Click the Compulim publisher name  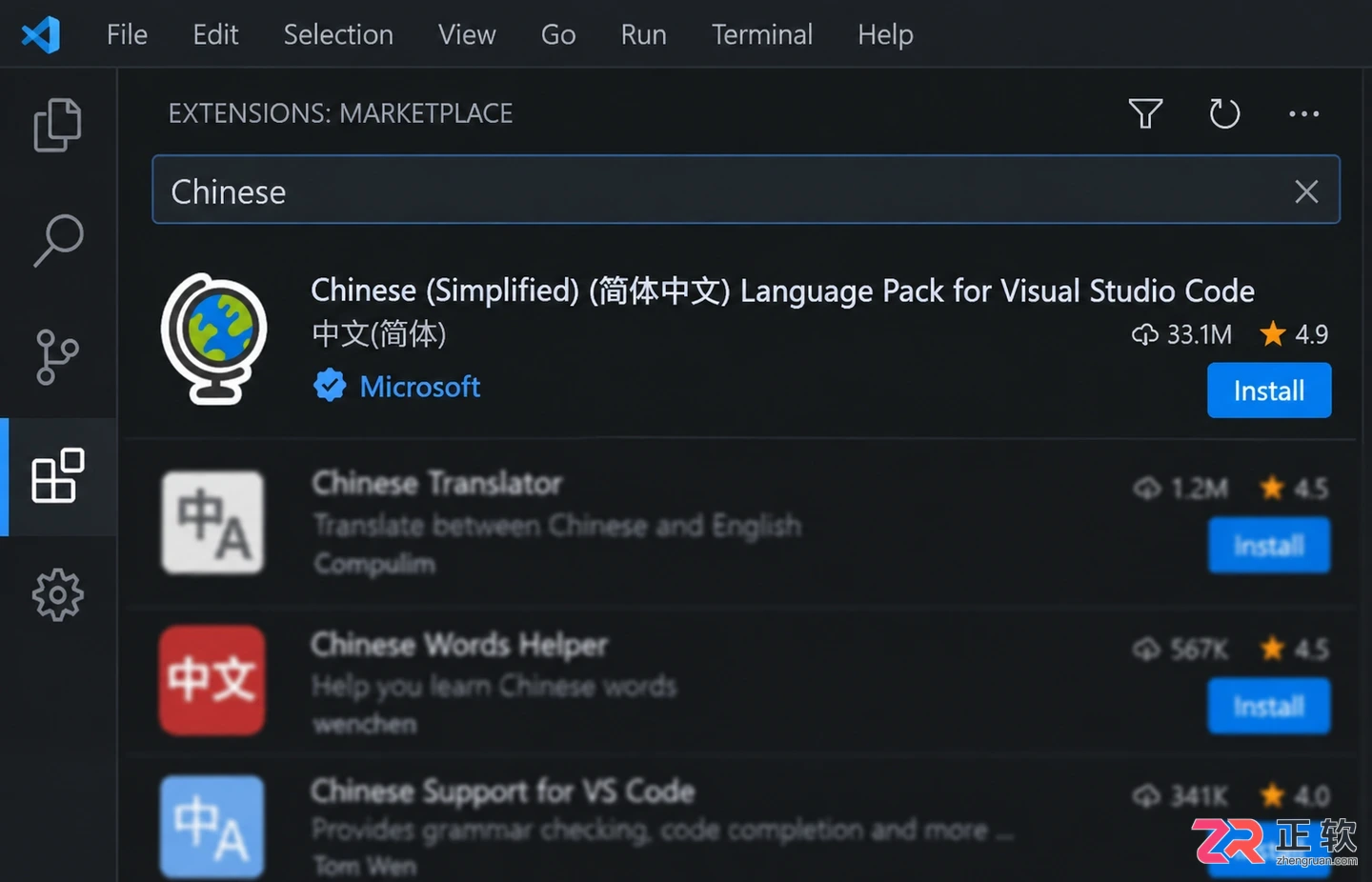[x=374, y=564]
